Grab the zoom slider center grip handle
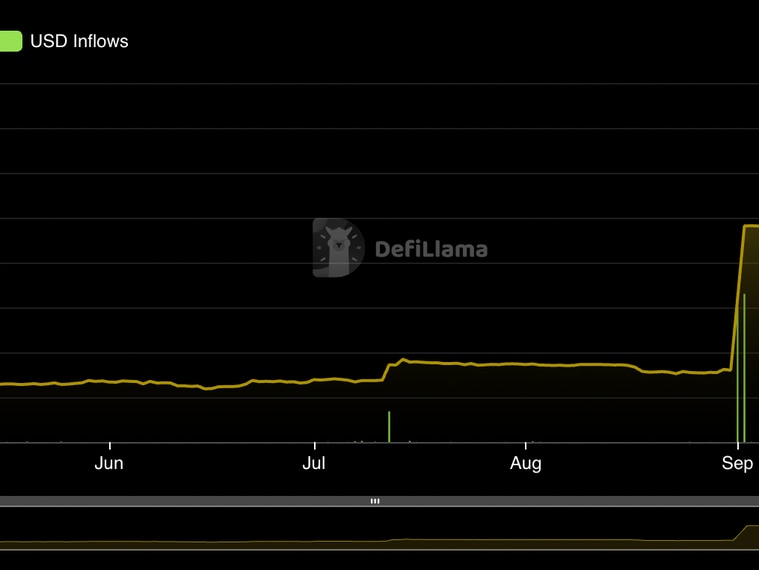Viewport: 759px width, 570px height. click(x=375, y=501)
